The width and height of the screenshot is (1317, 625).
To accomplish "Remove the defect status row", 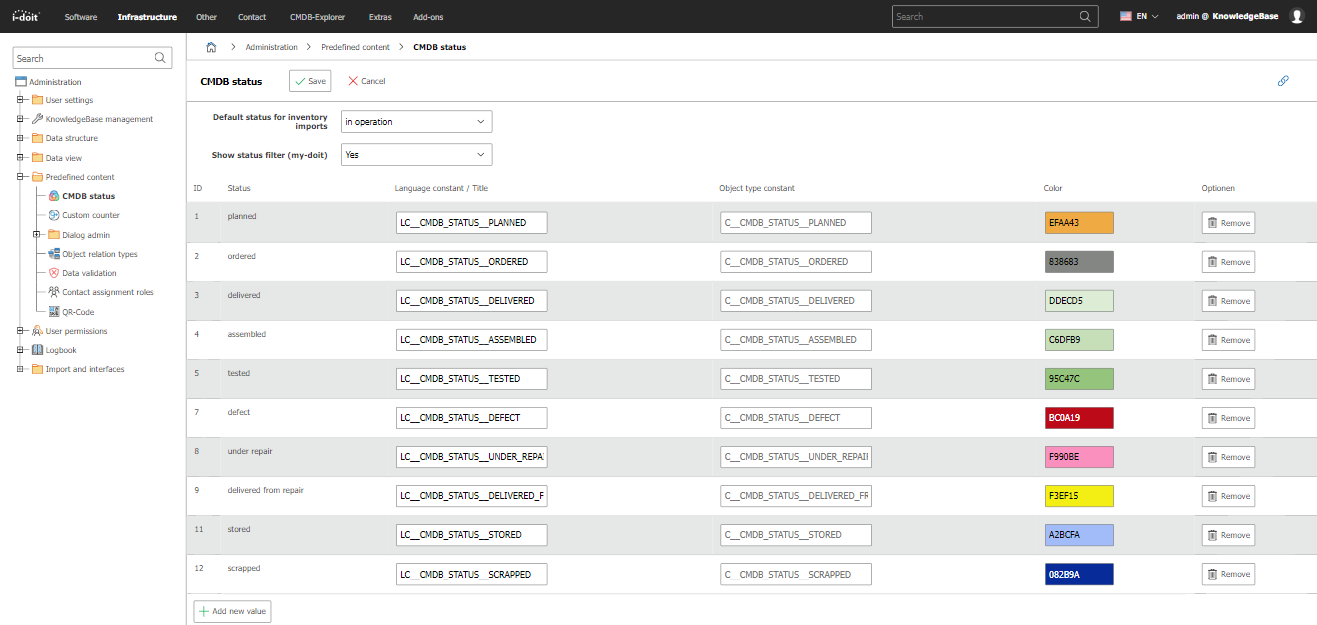I will click(x=1228, y=418).
